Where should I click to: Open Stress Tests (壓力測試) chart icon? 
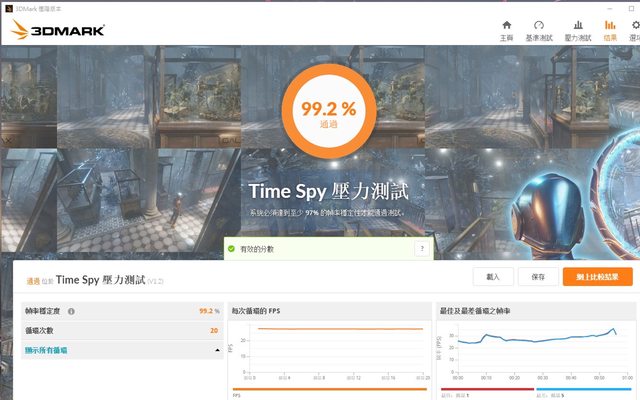tap(578, 25)
